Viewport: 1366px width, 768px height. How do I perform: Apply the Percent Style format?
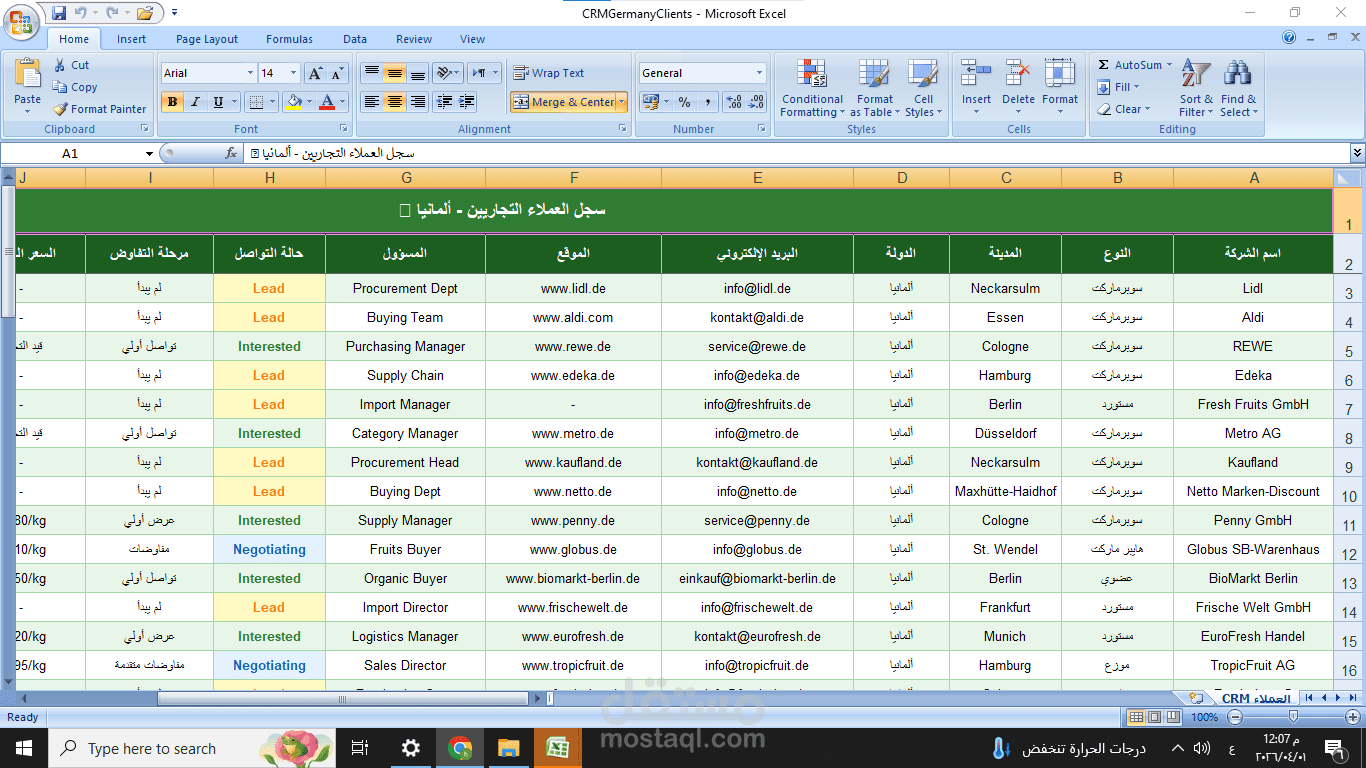click(684, 101)
